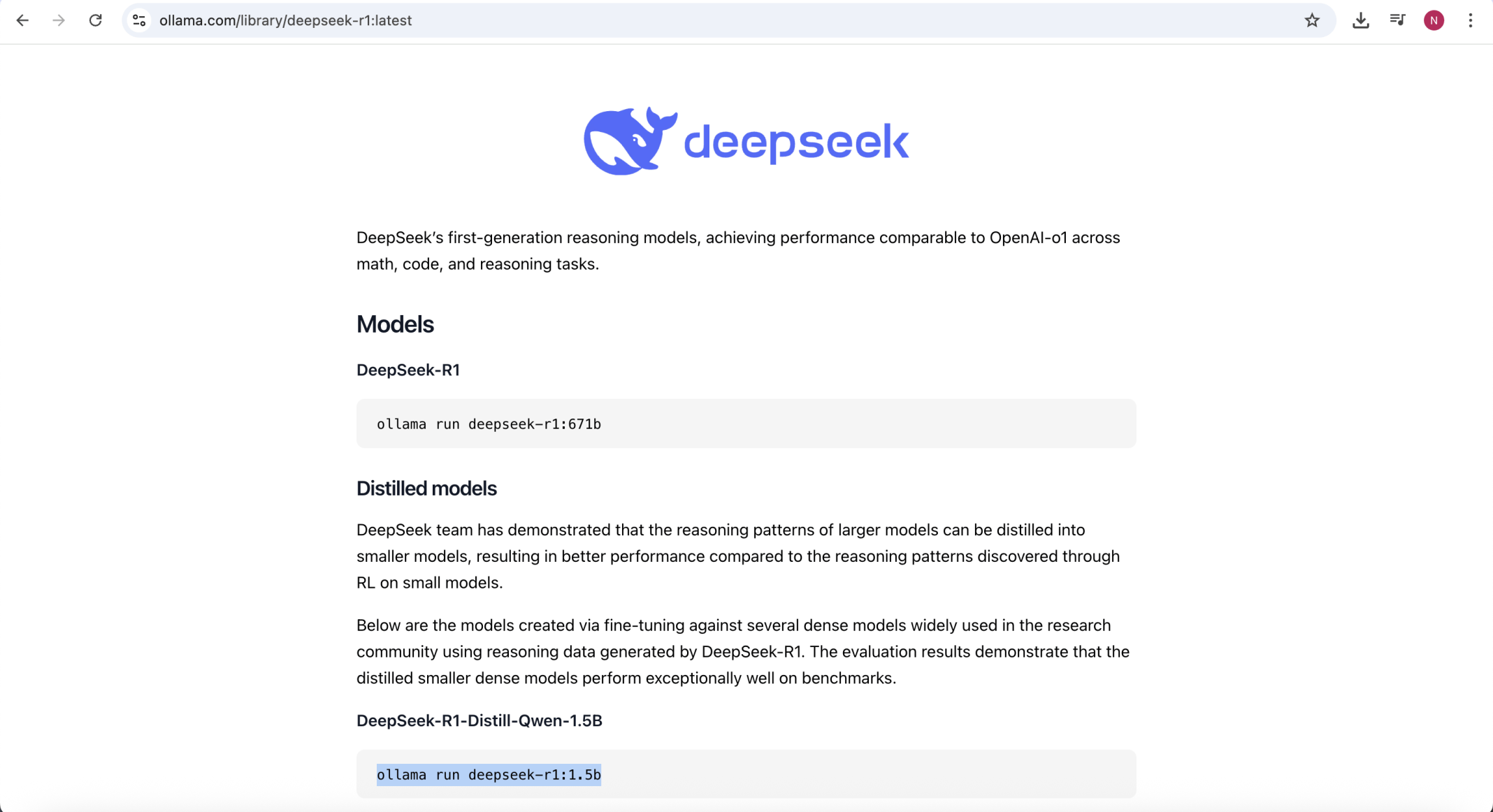Image resolution: width=1493 pixels, height=812 pixels.
Task: Click the browser forward arrow
Action: pyautogui.click(x=59, y=20)
